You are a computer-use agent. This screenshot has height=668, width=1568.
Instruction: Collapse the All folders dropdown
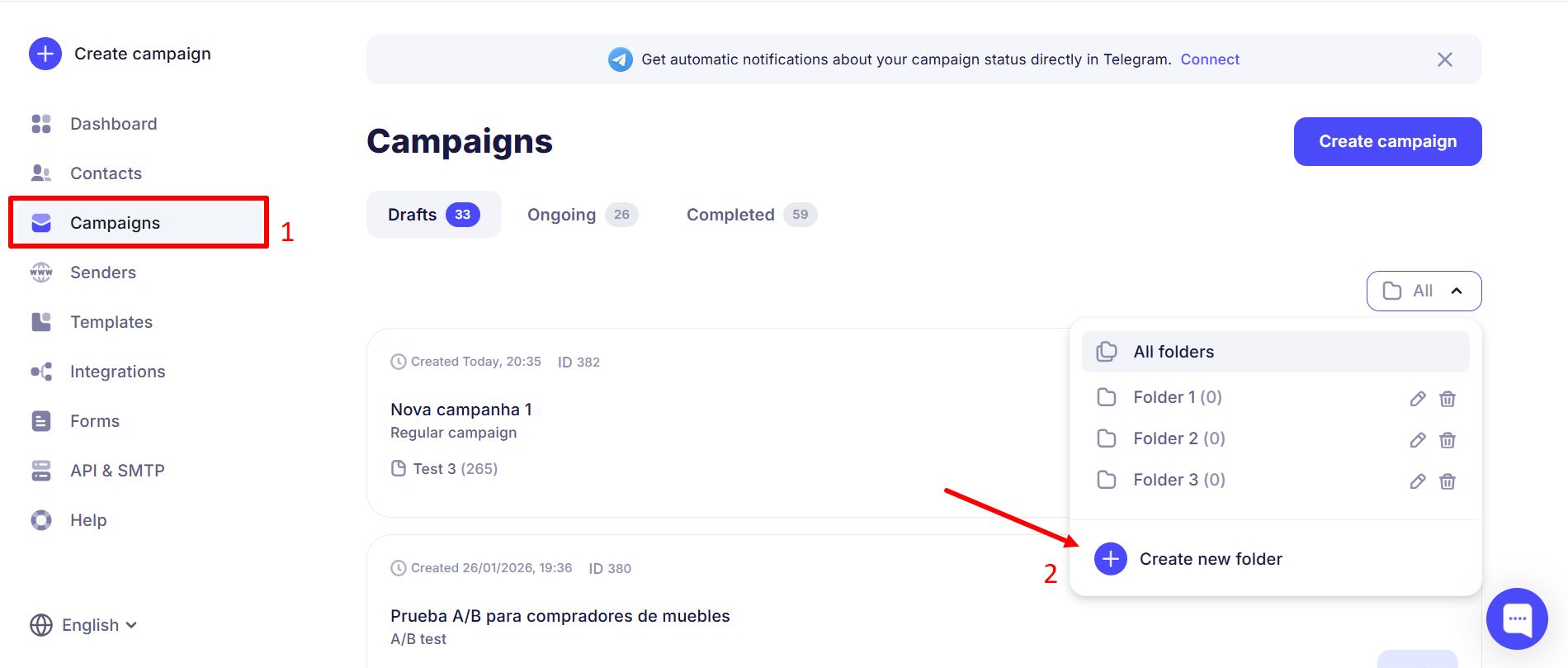[x=1424, y=291]
